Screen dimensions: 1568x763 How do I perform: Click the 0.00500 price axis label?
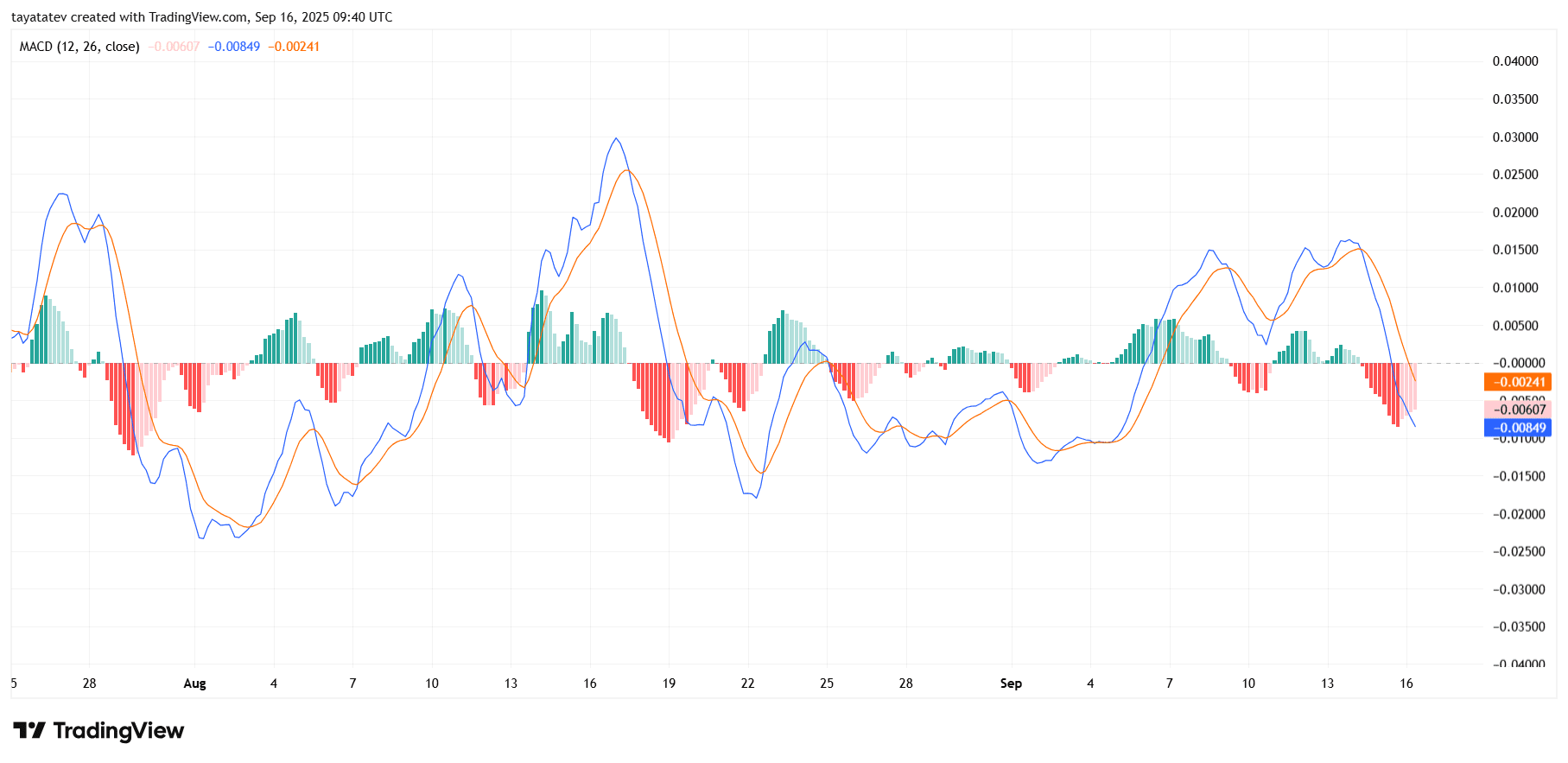(x=1515, y=326)
